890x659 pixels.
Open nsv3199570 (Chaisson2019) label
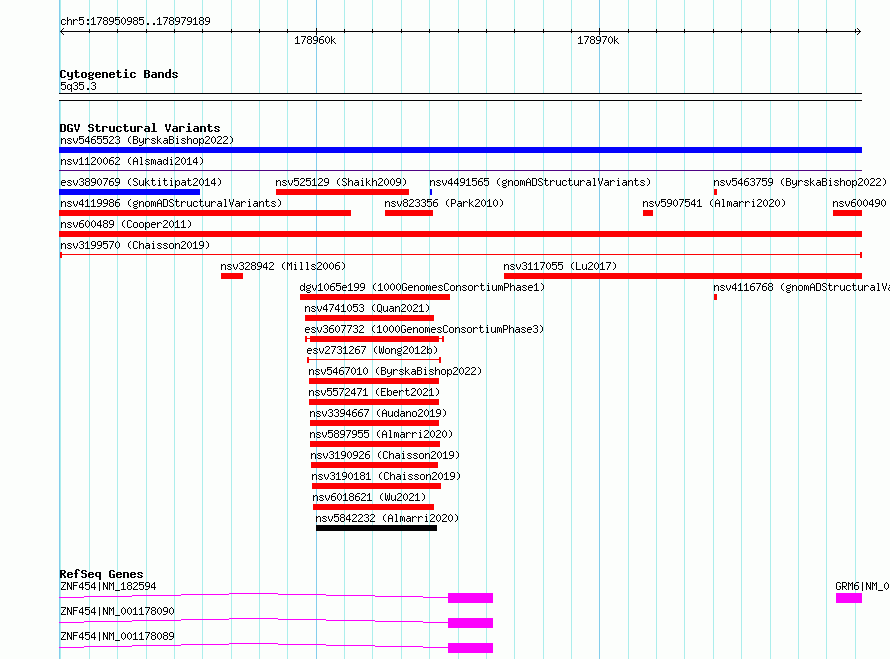(135, 245)
